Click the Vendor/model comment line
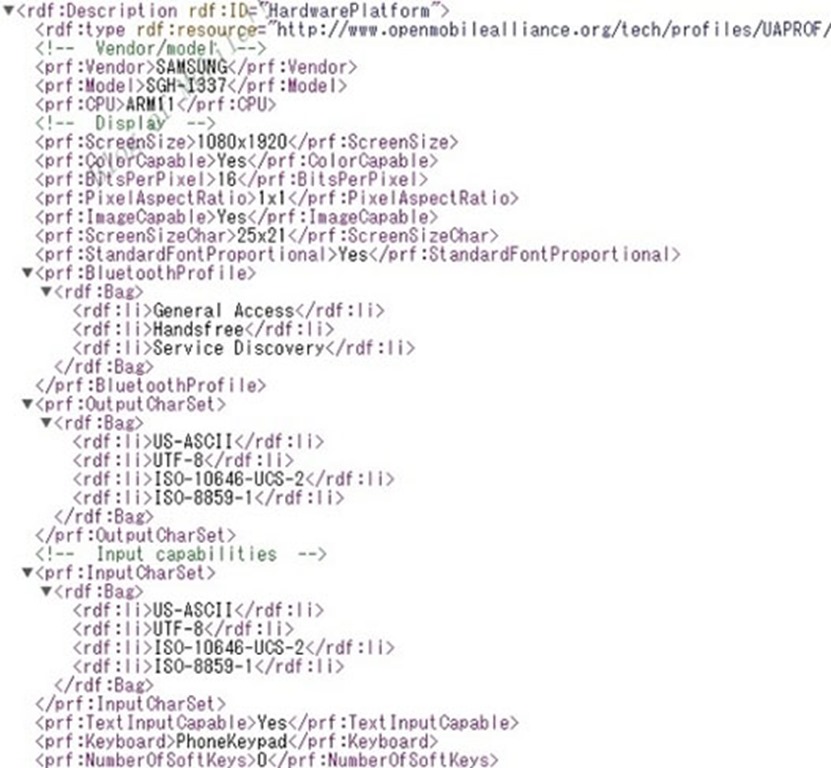Viewport: 831px width, 768px height. click(x=151, y=49)
